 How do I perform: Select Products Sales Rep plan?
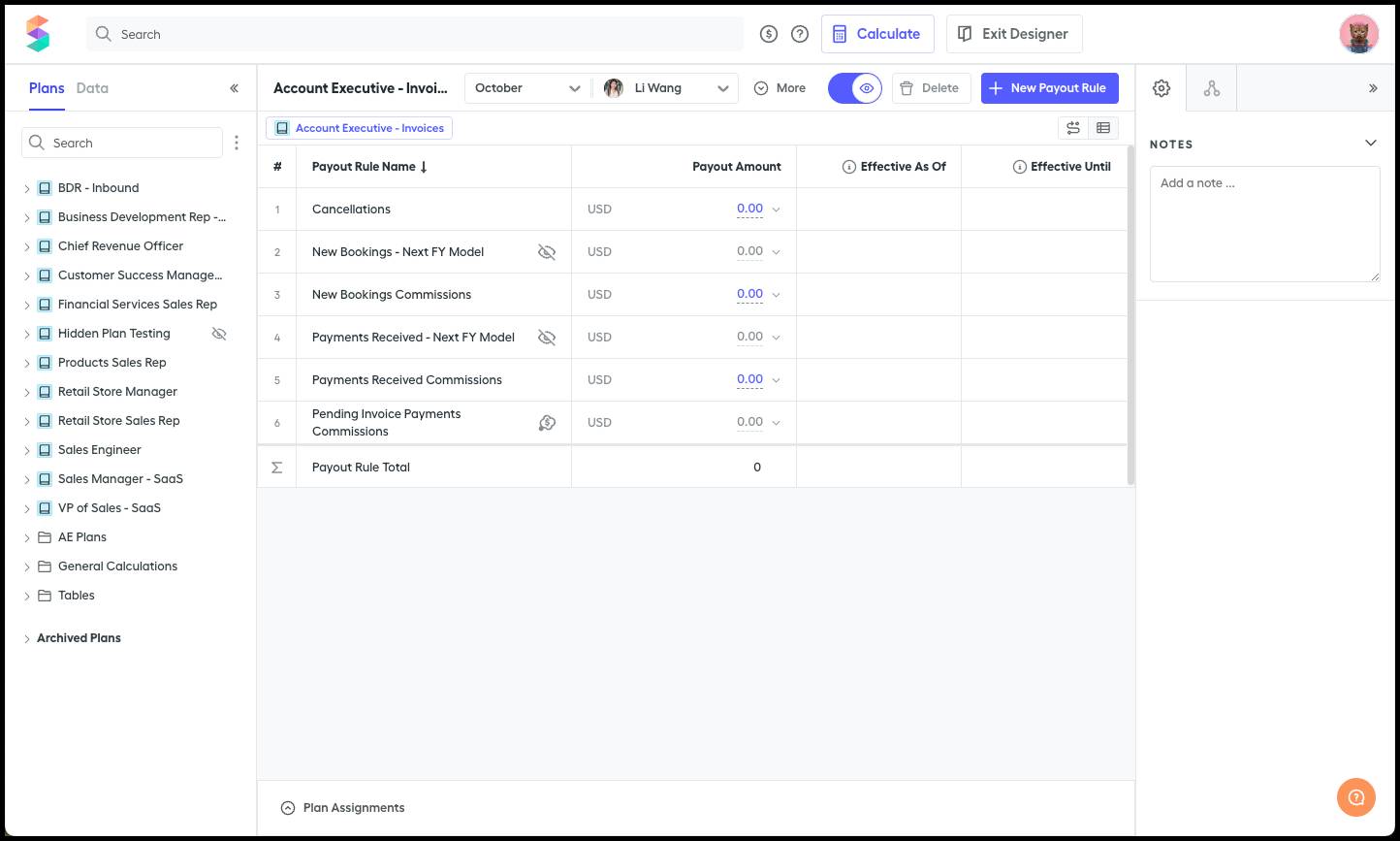pyautogui.click(x=112, y=363)
